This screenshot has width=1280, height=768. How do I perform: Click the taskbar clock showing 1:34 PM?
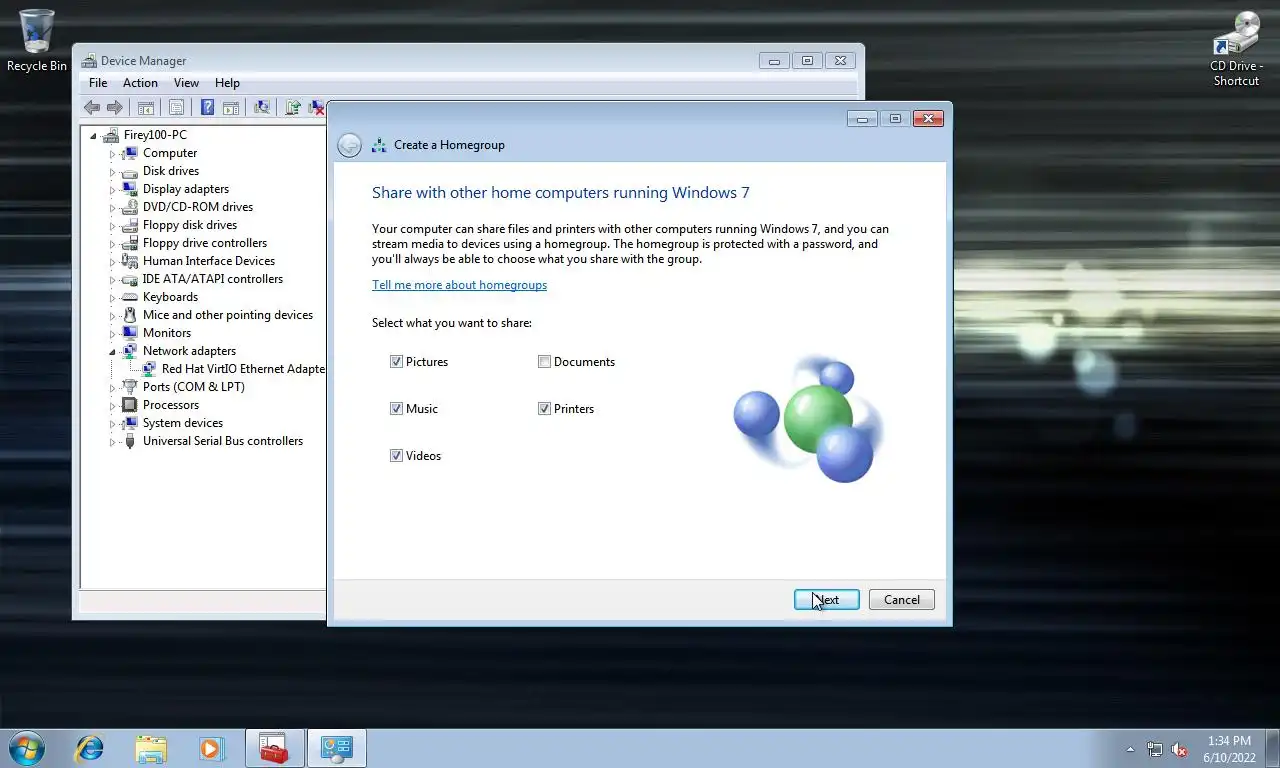click(x=1229, y=749)
